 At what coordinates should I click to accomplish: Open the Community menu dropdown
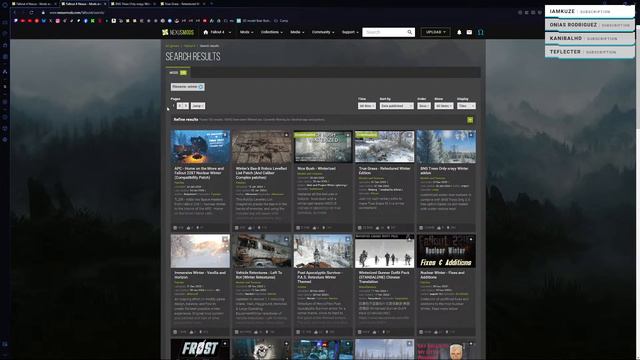click(323, 32)
